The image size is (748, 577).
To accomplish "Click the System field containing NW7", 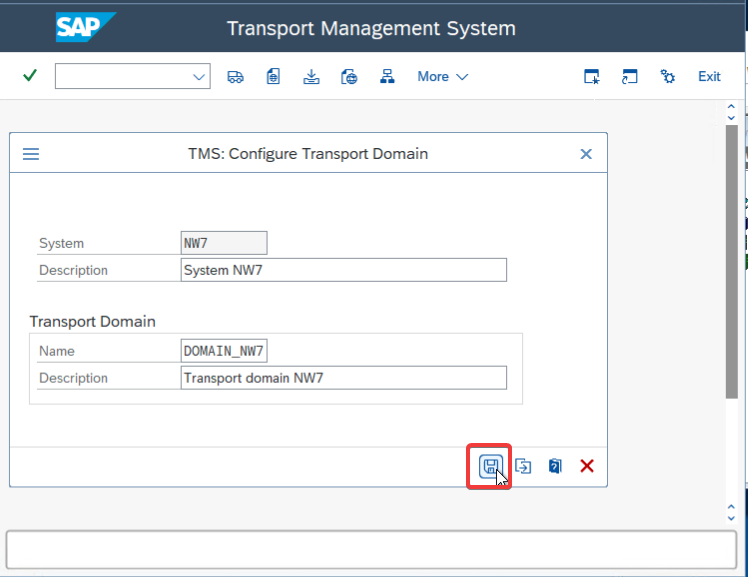I will pos(224,243).
